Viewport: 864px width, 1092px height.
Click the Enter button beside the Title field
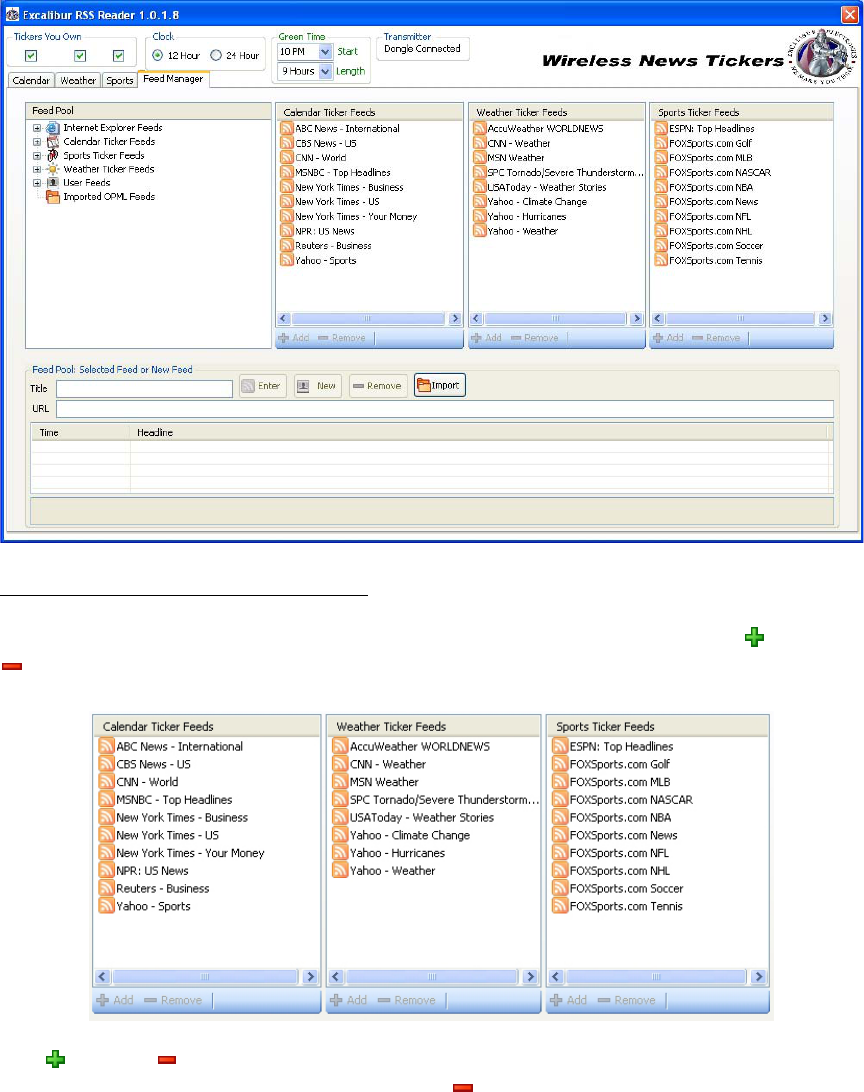[262, 386]
